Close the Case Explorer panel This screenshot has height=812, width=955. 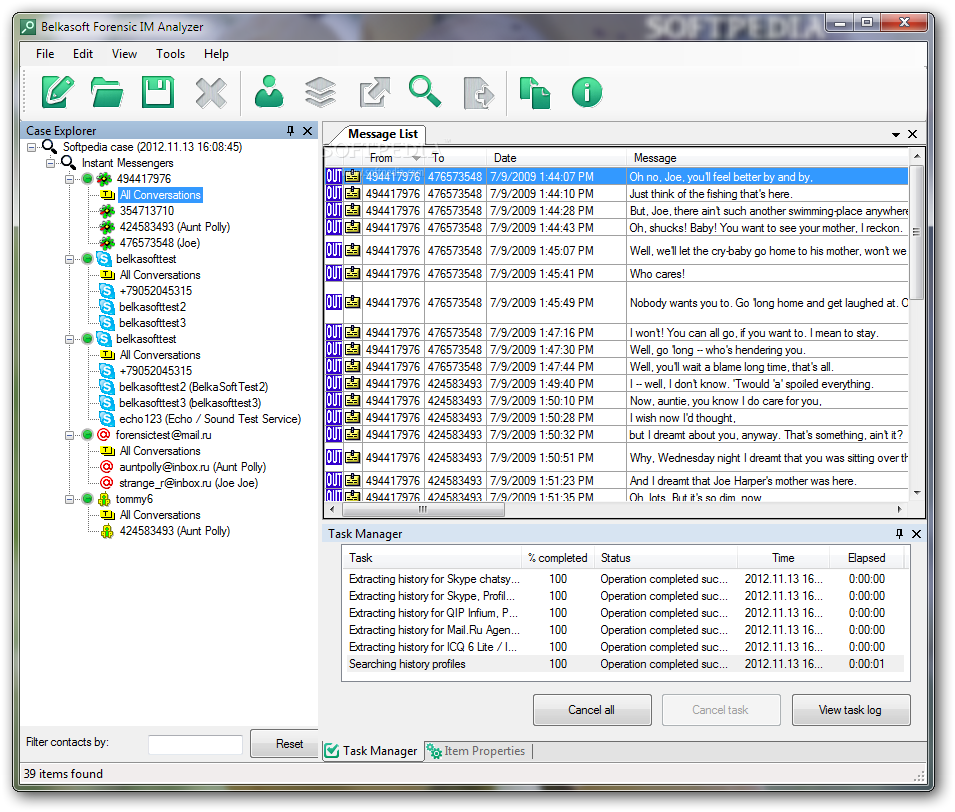click(308, 130)
